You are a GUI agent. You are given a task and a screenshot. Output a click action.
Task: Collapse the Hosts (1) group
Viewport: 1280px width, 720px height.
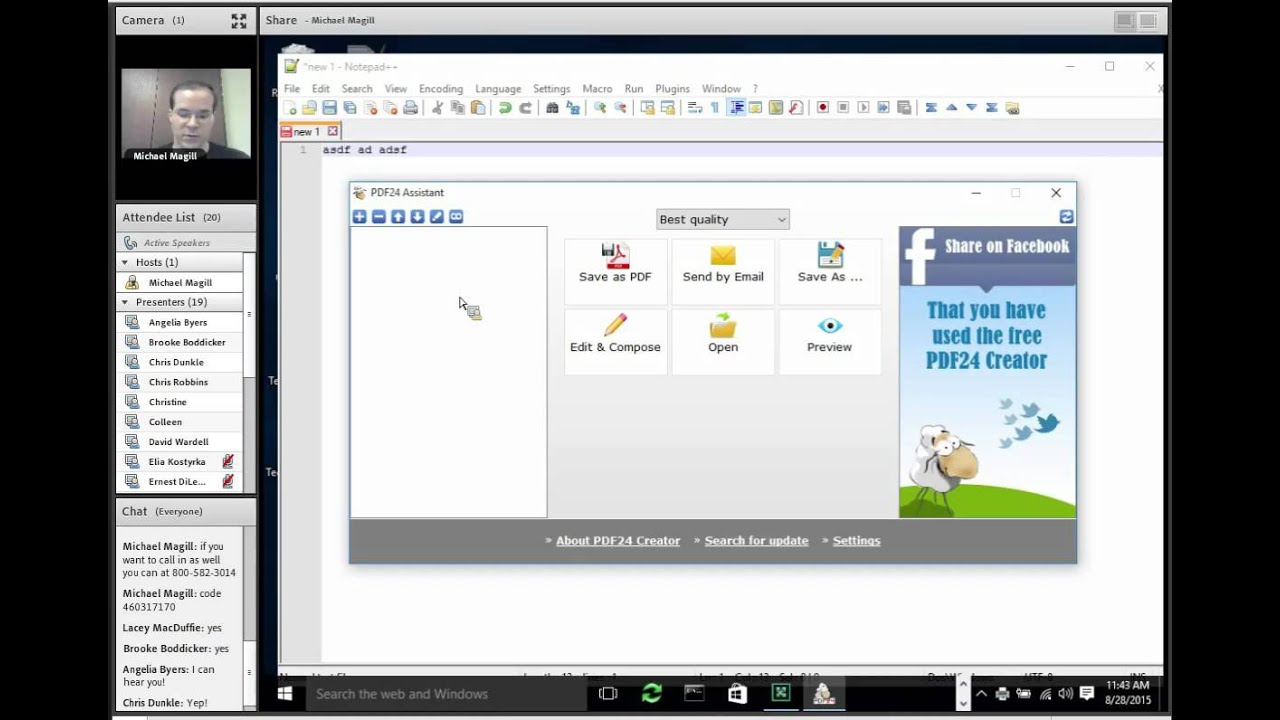click(125, 262)
